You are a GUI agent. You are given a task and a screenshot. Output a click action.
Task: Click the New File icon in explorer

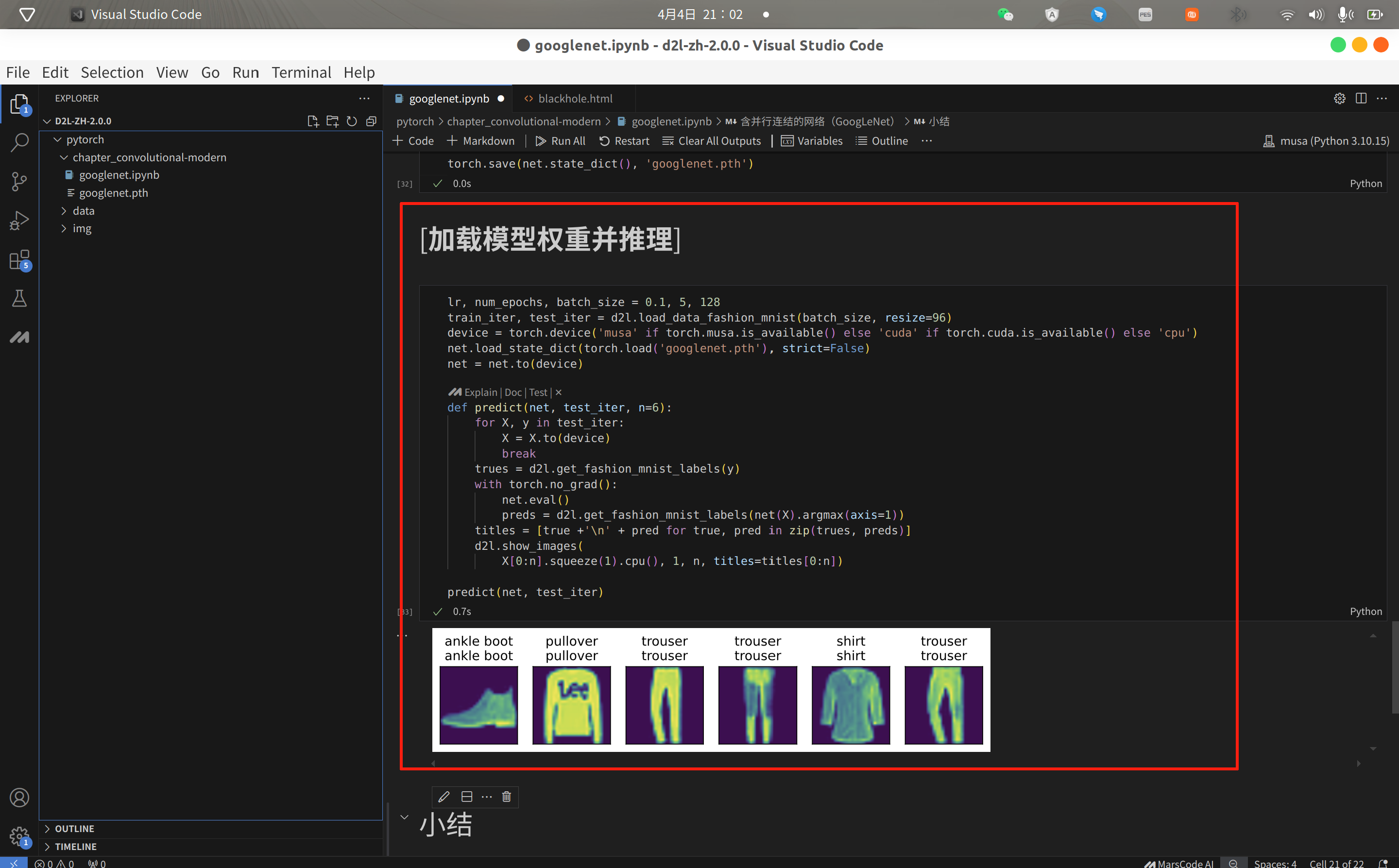313,121
